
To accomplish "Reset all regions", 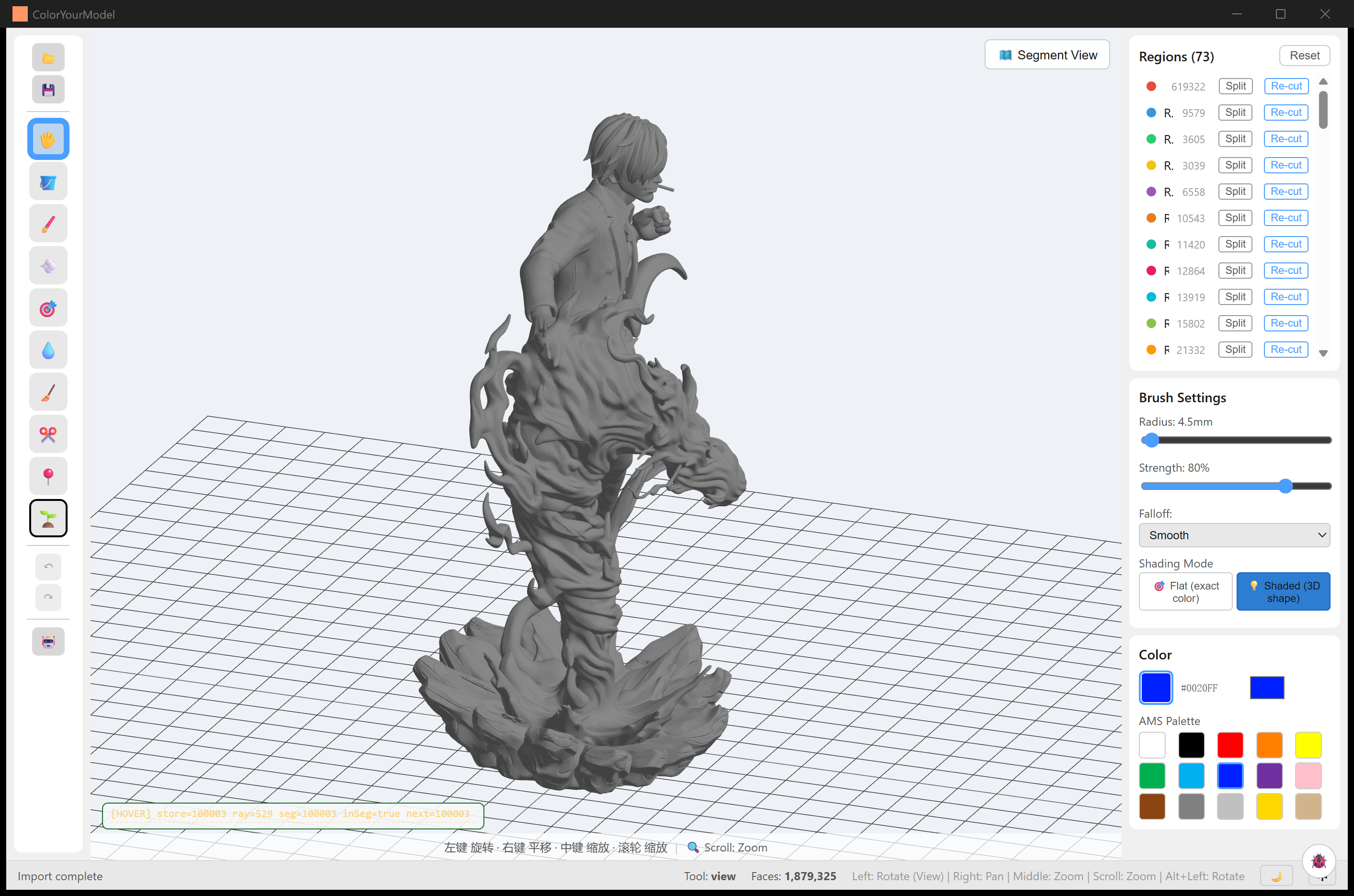I will tap(1304, 56).
